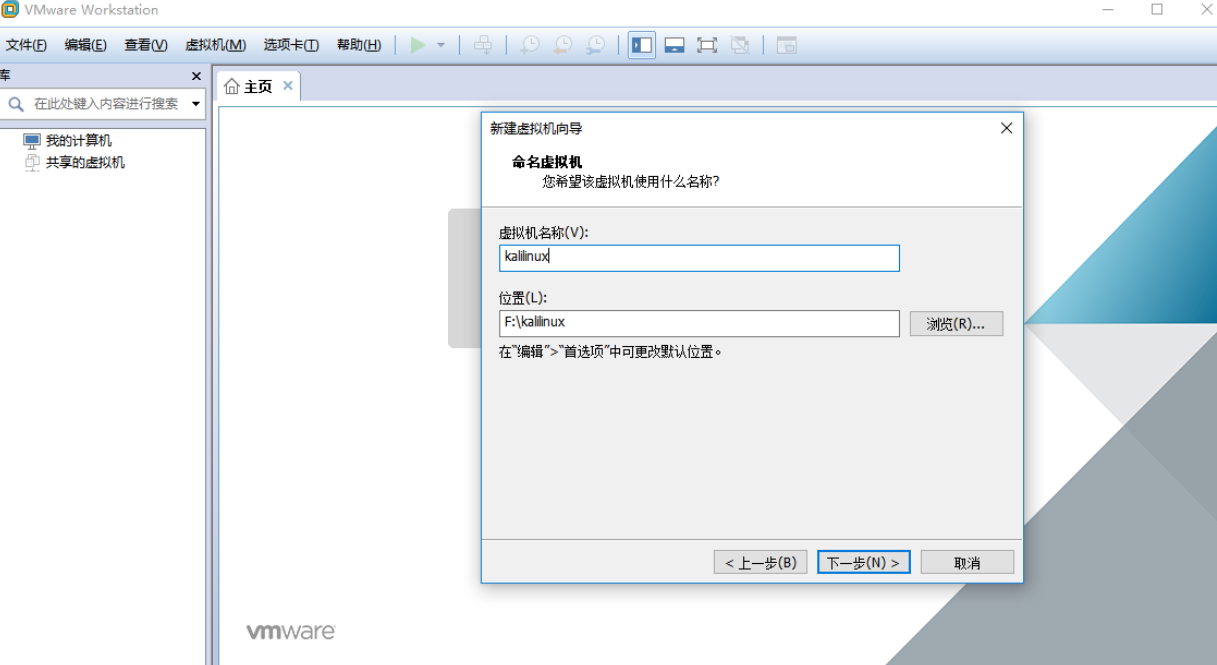The image size is (1217, 665).
Task: Toggle the library sidebar view icon
Action: 642,45
